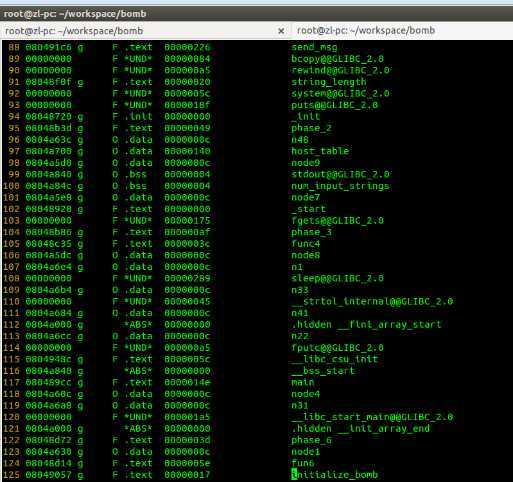This screenshot has width=513, height=482.
Task: Click the func4 symbol name
Action: [306, 244]
